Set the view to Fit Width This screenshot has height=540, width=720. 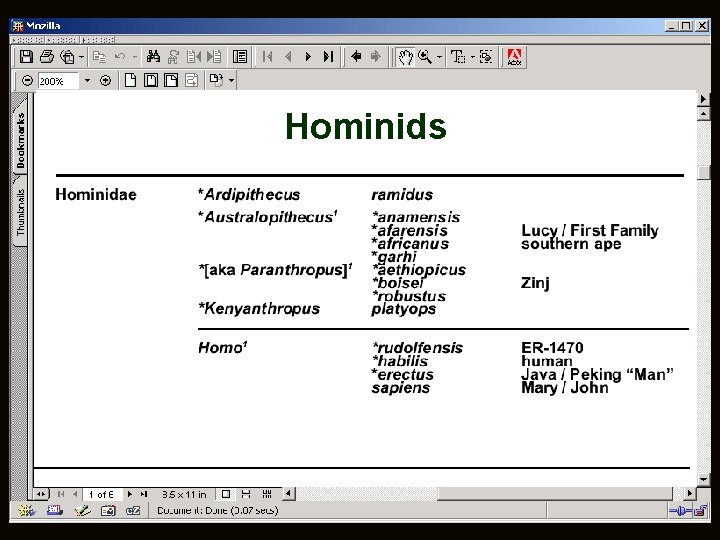pos(171,80)
